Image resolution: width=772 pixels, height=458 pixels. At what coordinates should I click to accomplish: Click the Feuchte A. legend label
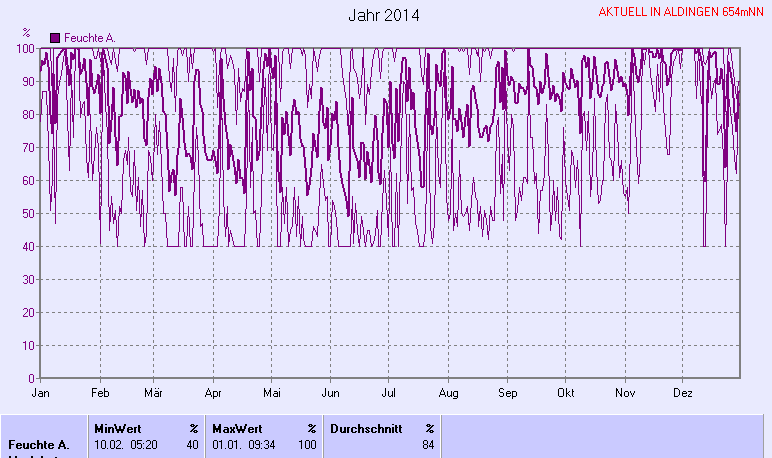pyautogui.click(x=89, y=37)
